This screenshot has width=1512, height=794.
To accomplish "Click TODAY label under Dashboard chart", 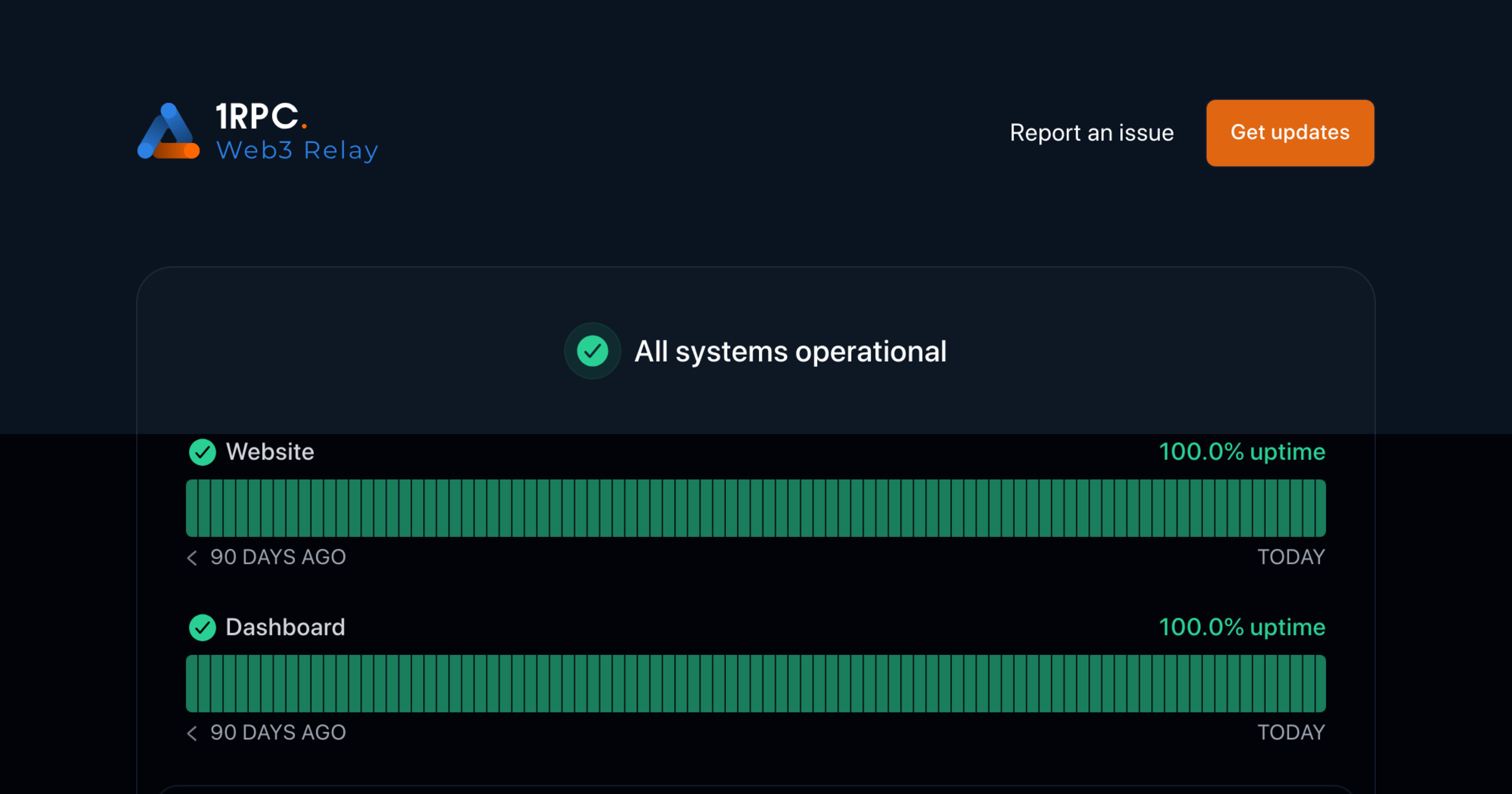I will pos(1291,732).
